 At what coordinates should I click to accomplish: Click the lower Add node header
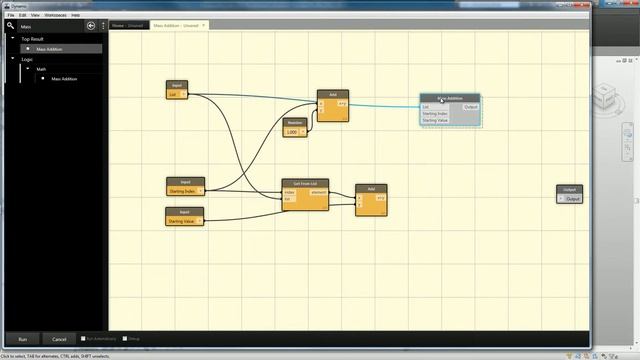(x=371, y=189)
